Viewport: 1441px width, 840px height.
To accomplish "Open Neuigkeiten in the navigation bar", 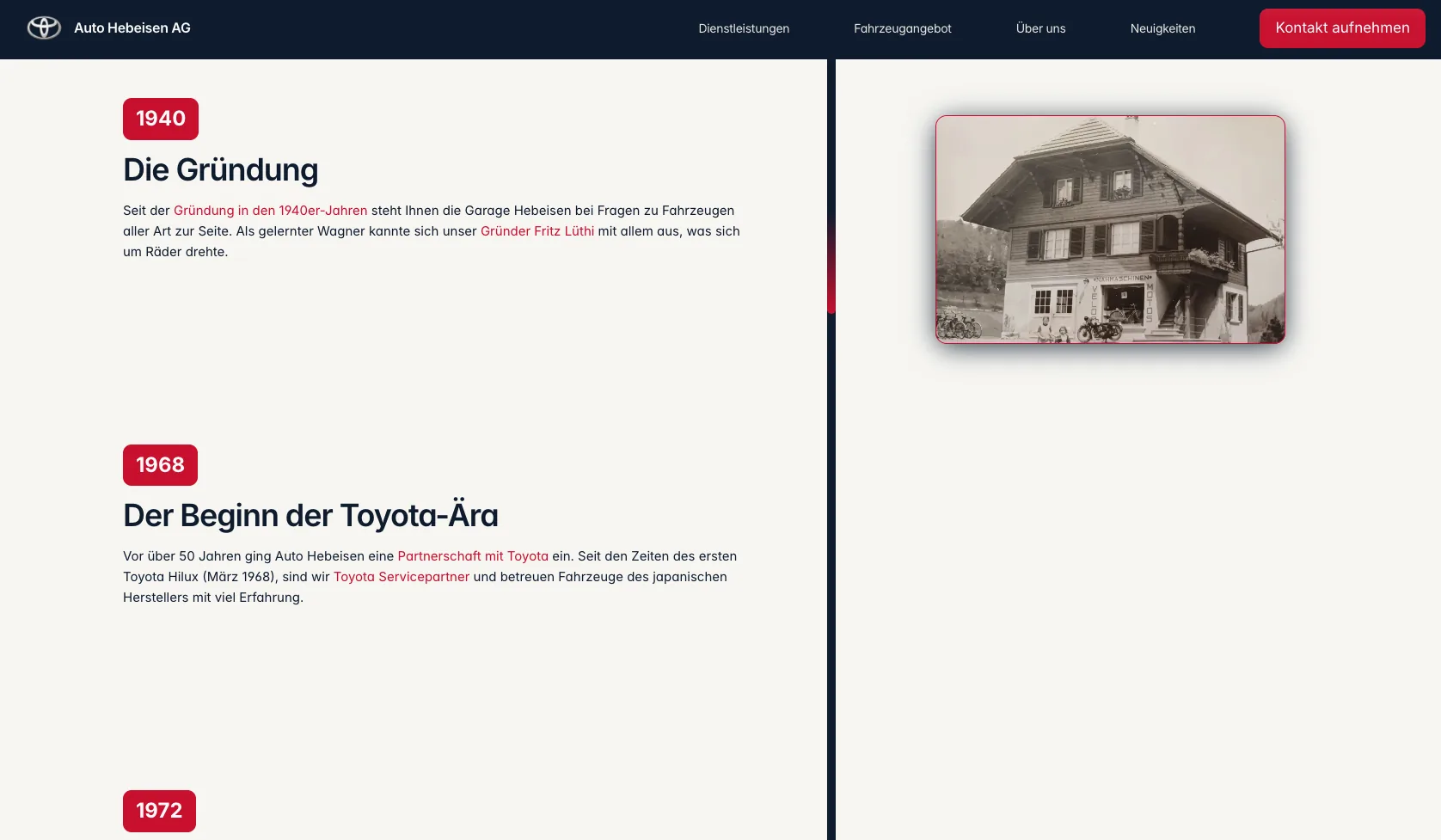I will coord(1162,28).
